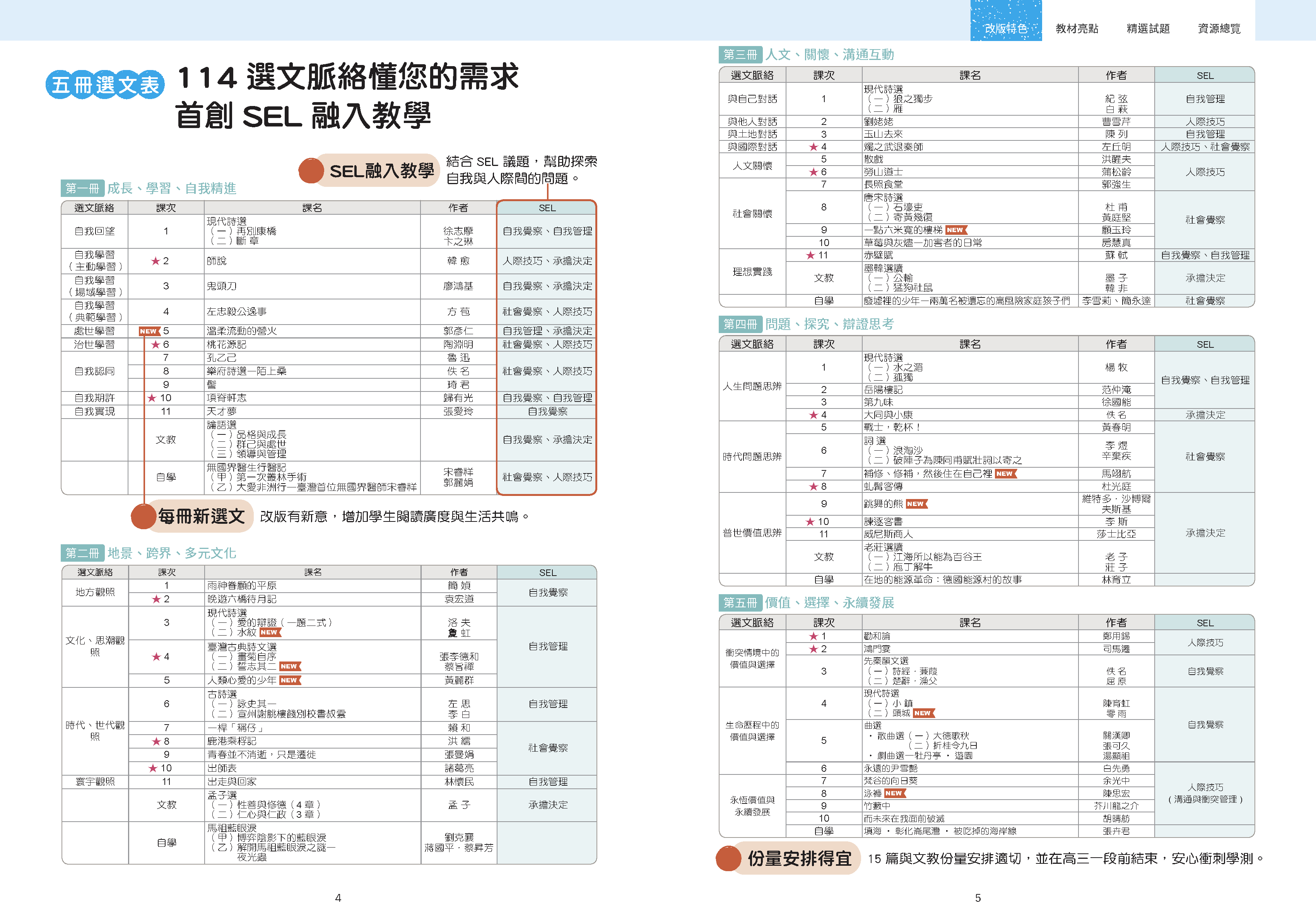
Task: Switch to the 教材亮點 tab
Action: coord(1077,28)
